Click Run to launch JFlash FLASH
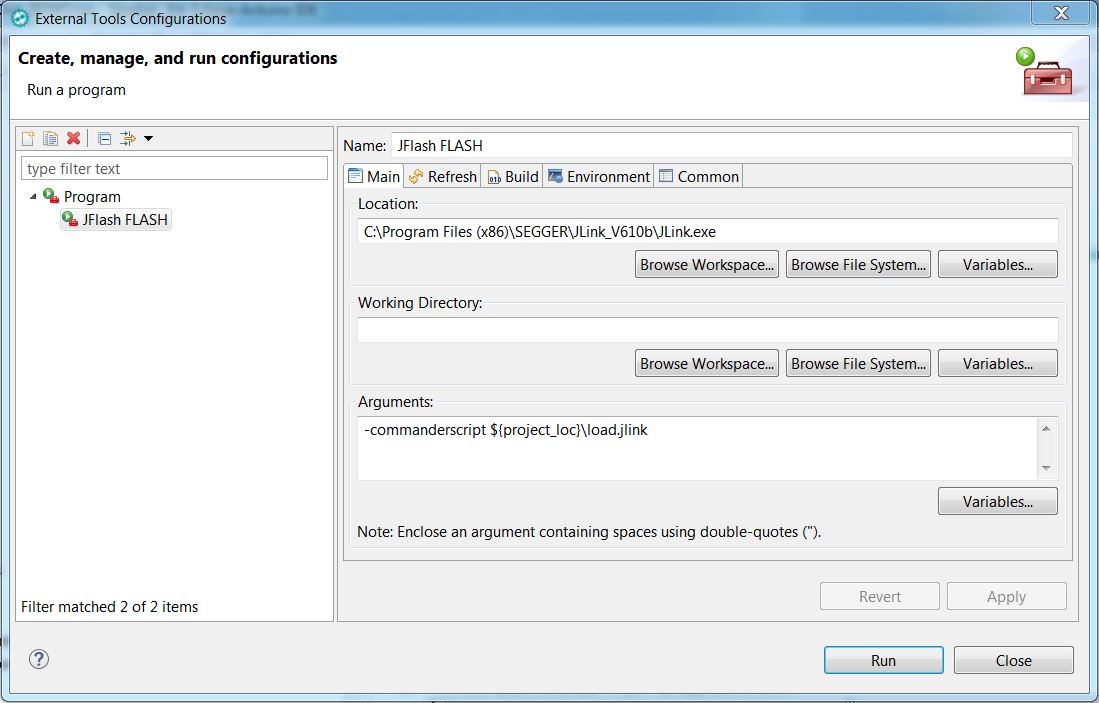1099x703 pixels. [x=883, y=660]
